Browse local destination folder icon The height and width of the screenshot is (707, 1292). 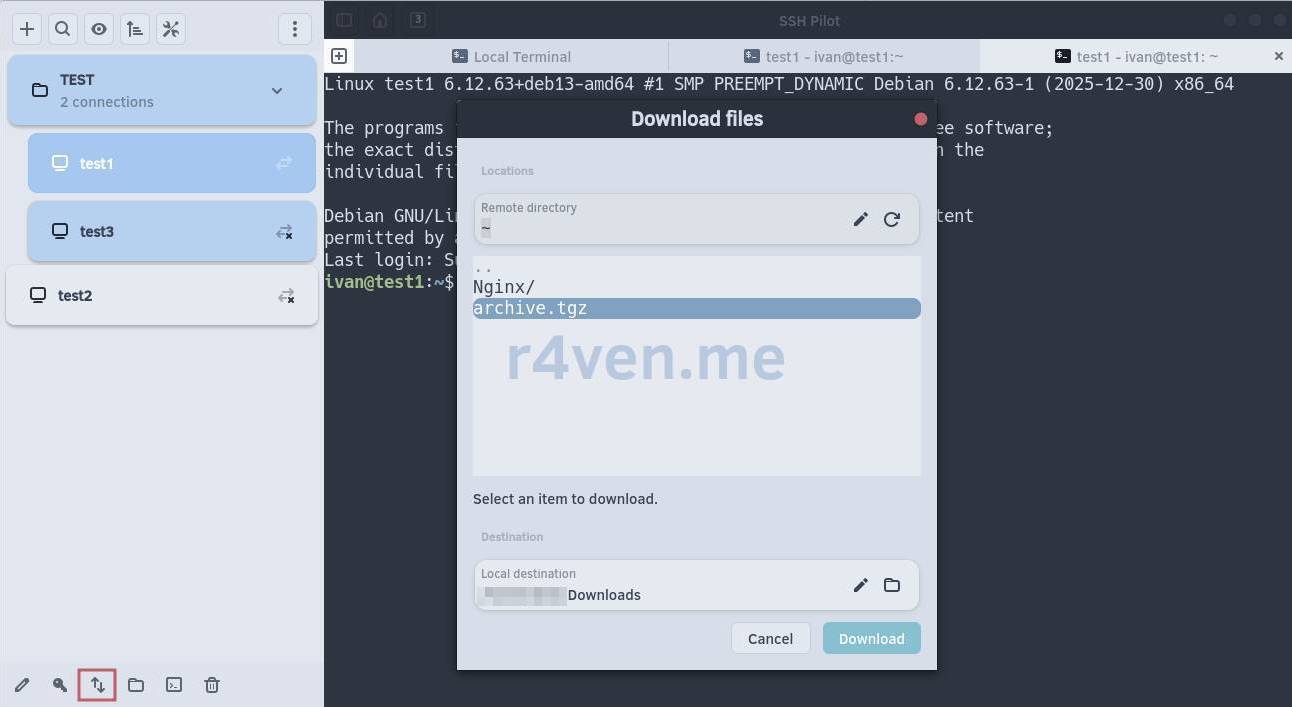tap(892, 585)
